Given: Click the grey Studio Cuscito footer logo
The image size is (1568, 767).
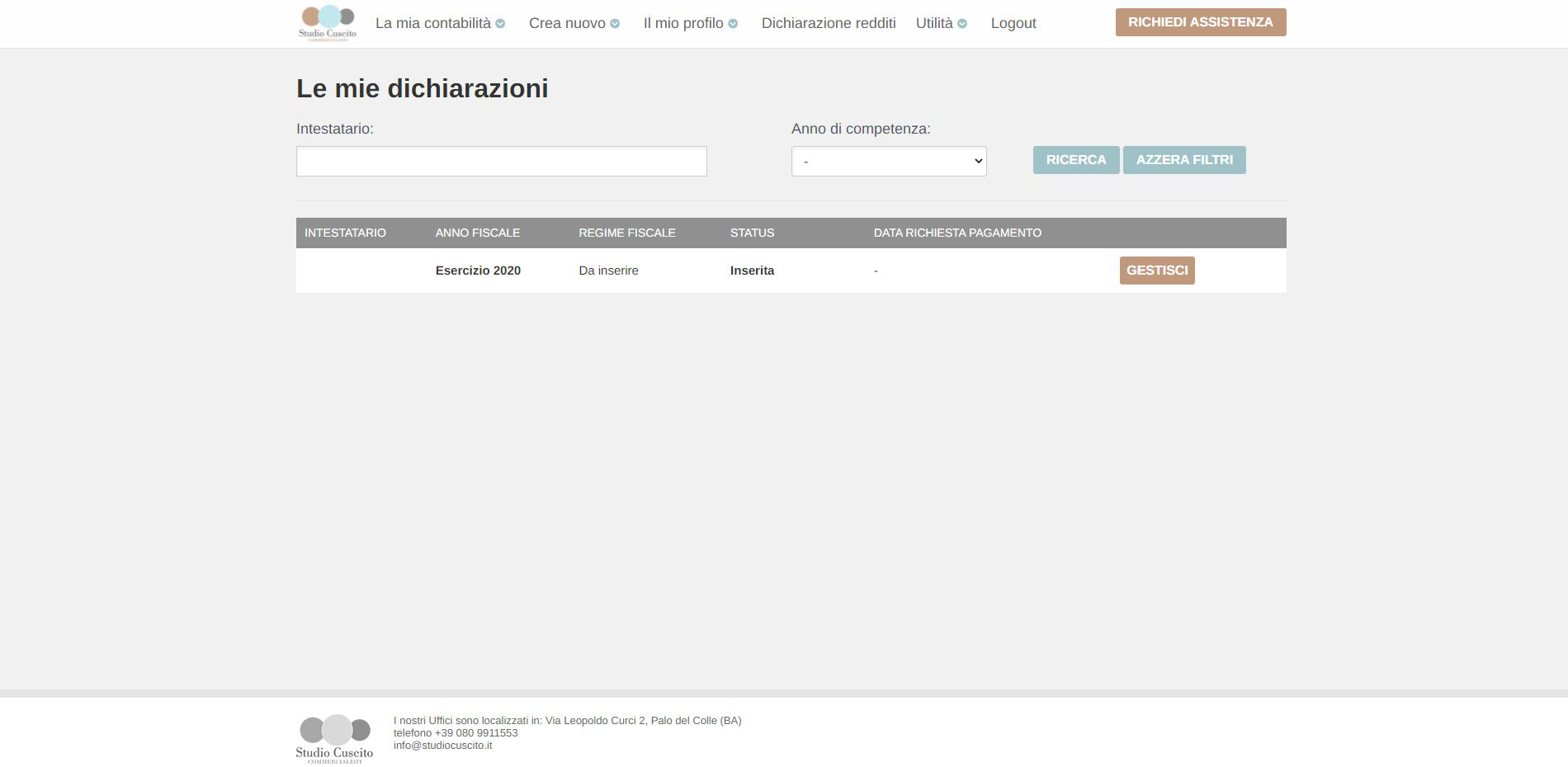Looking at the screenshot, I should tap(334, 738).
